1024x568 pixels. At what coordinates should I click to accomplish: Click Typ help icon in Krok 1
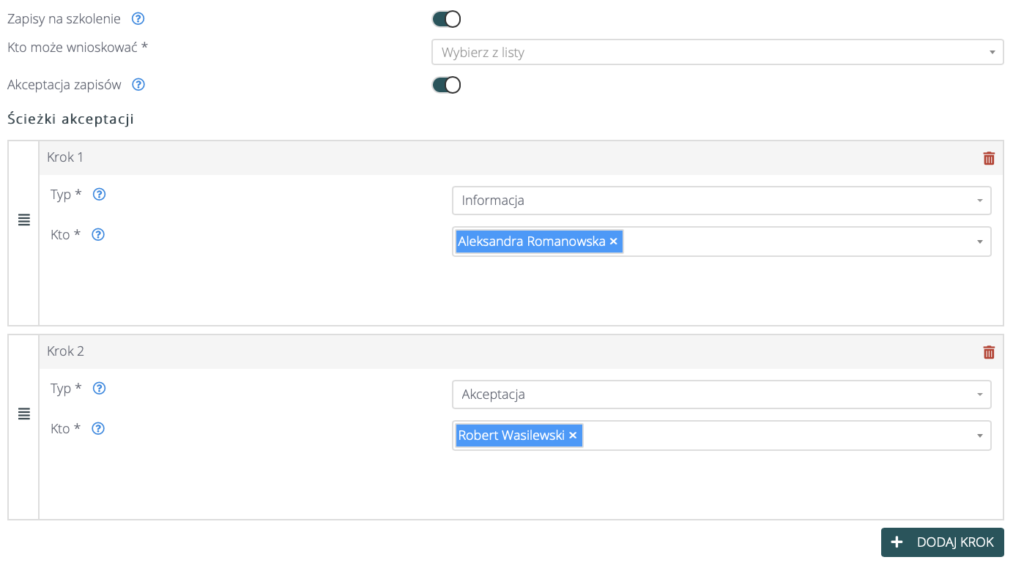click(x=99, y=195)
